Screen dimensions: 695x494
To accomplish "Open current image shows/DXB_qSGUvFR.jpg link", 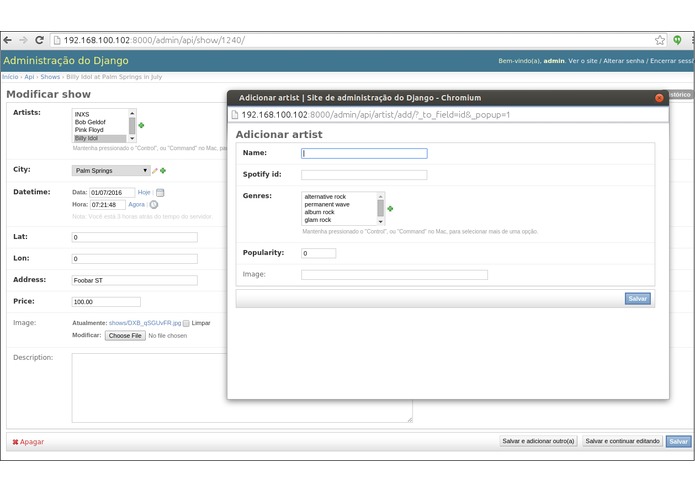I will coord(145,323).
